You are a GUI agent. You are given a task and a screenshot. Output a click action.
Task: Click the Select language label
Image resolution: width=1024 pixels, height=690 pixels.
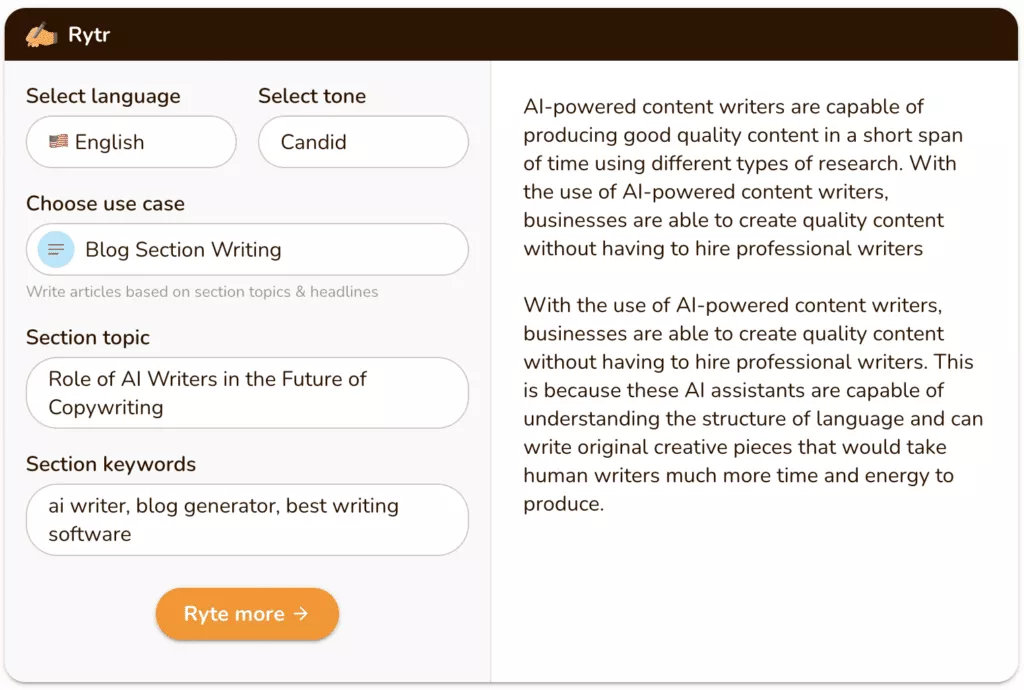pyautogui.click(x=103, y=96)
